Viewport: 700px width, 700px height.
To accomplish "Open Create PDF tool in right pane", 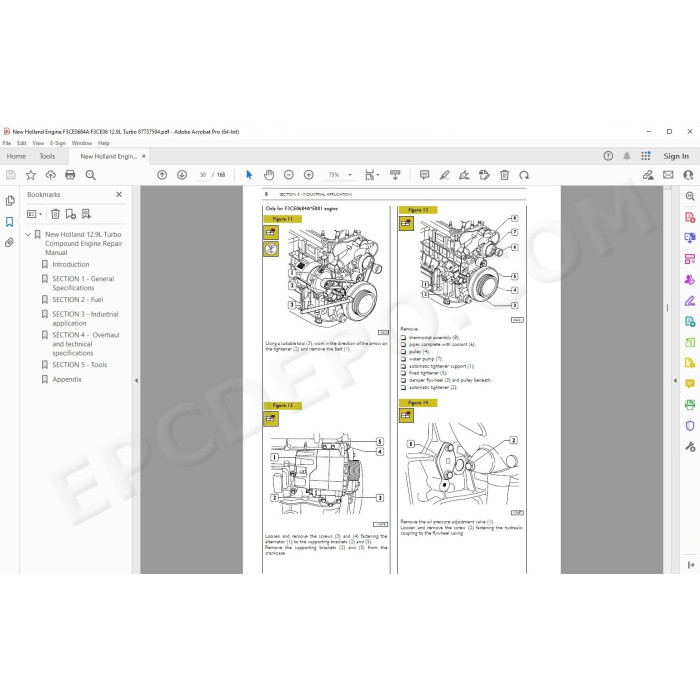I will coord(690,217).
